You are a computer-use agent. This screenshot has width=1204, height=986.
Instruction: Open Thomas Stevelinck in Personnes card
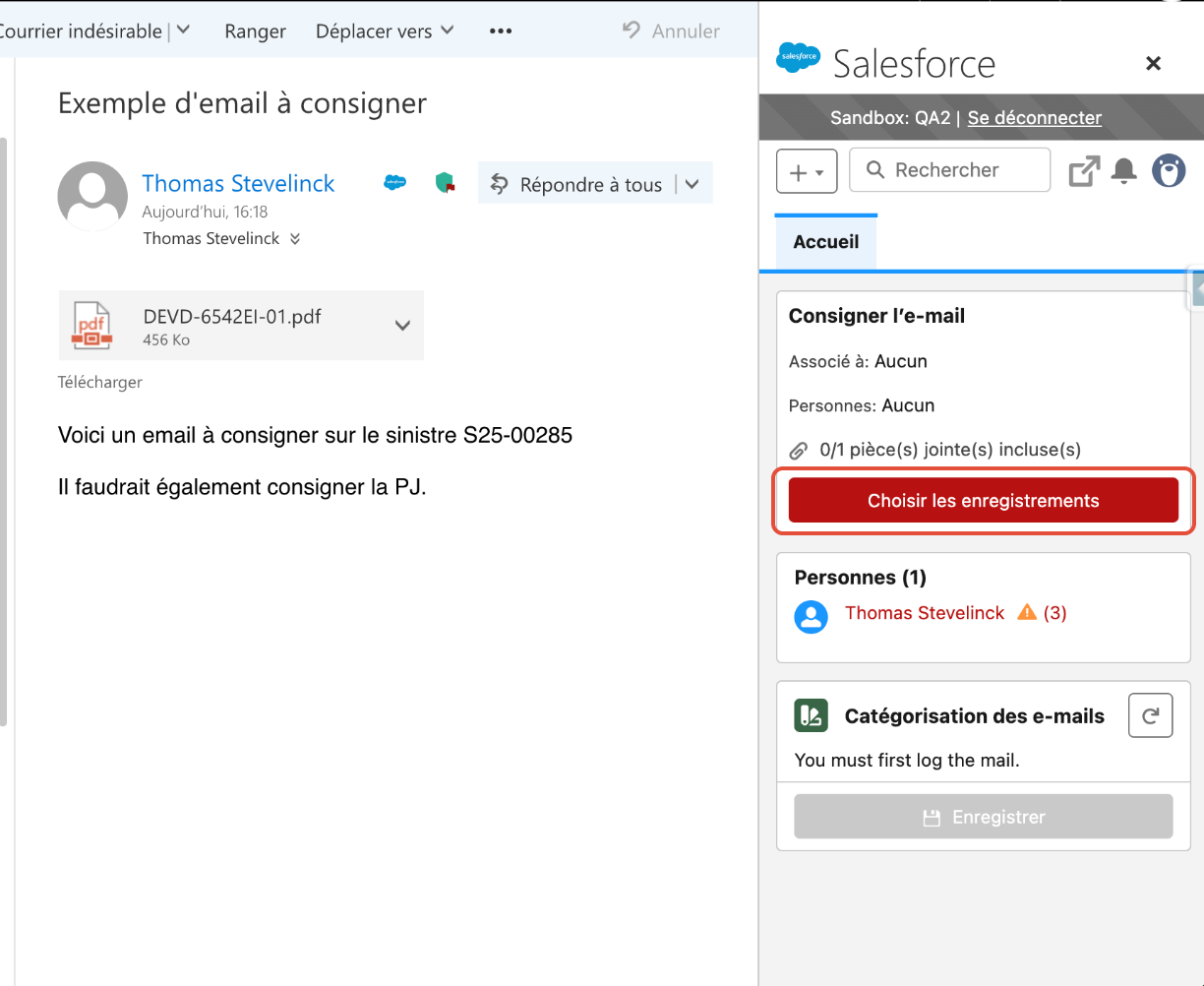point(925,613)
